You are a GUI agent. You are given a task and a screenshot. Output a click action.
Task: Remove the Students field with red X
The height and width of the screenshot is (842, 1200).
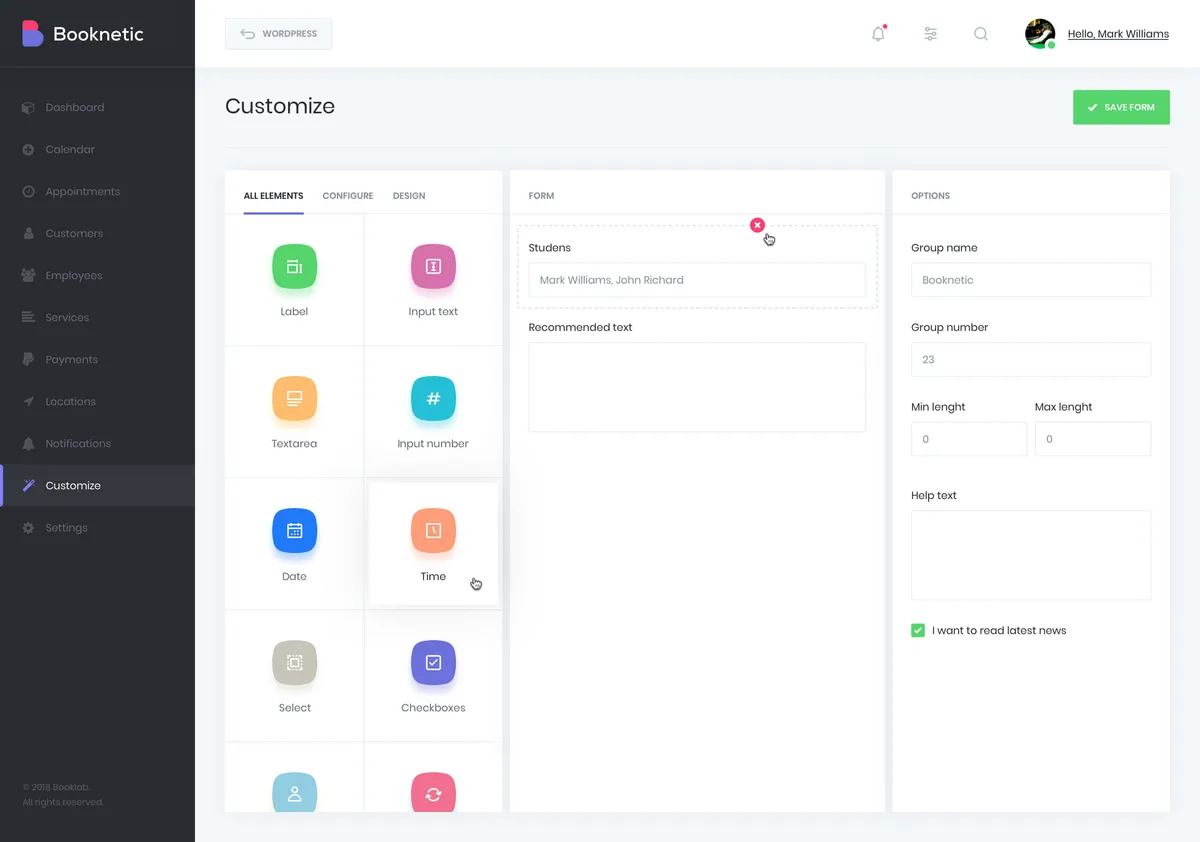(757, 225)
